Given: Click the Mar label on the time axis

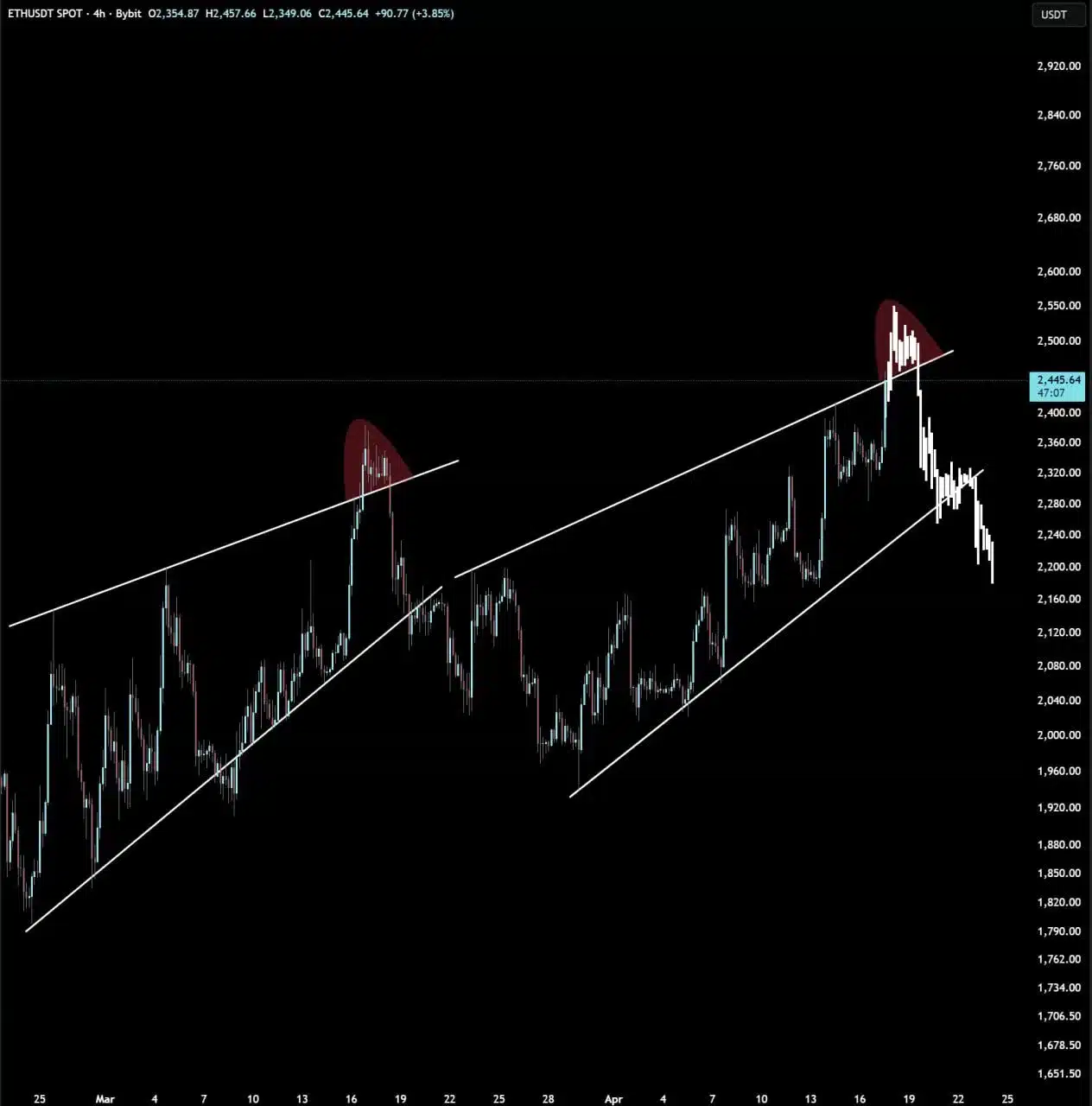Looking at the screenshot, I should (105, 1099).
